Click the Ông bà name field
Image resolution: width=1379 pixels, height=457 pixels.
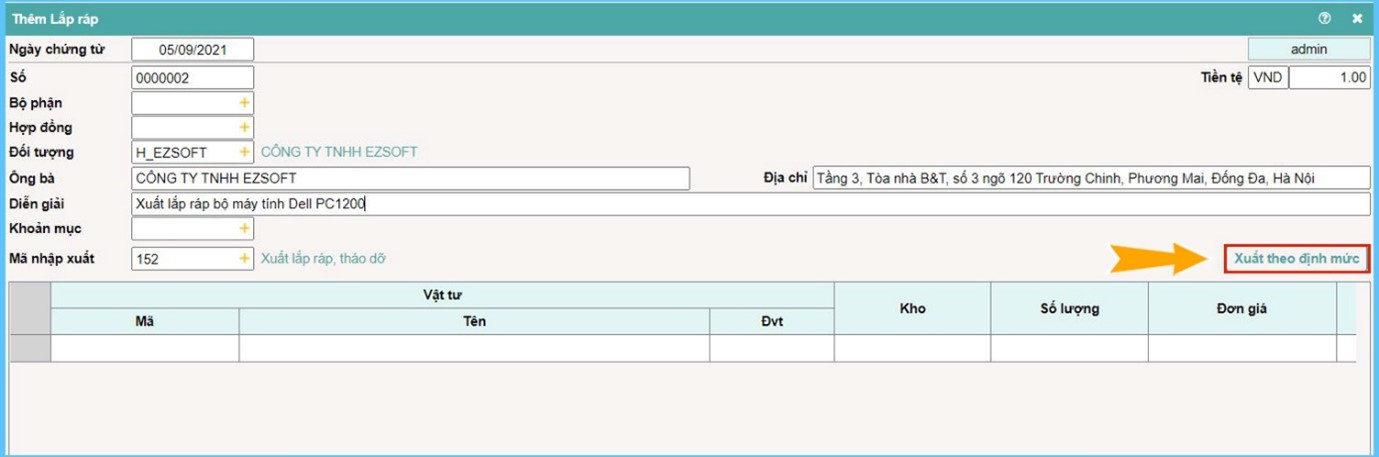coord(410,179)
